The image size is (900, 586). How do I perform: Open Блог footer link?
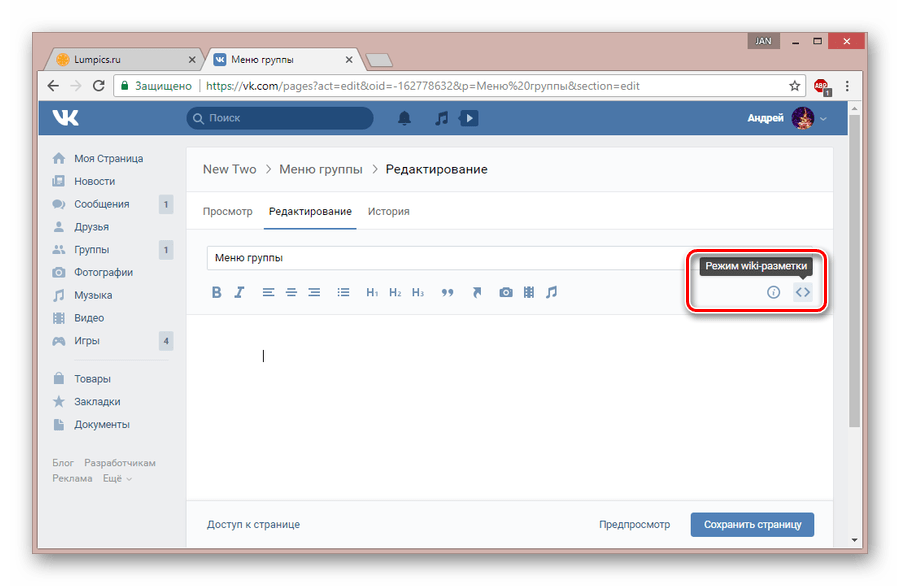[x=63, y=463]
